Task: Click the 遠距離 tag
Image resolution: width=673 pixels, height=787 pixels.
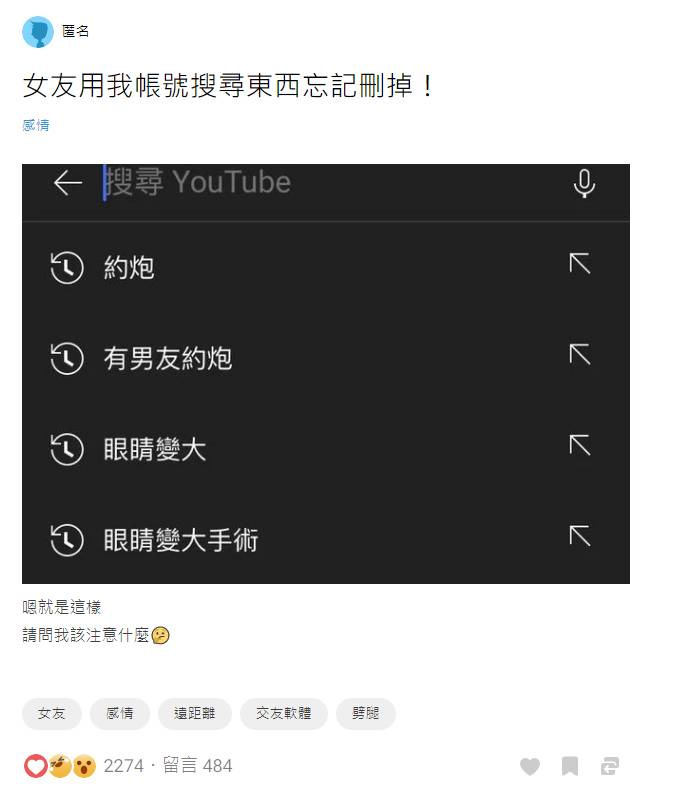Action: click(195, 713)
